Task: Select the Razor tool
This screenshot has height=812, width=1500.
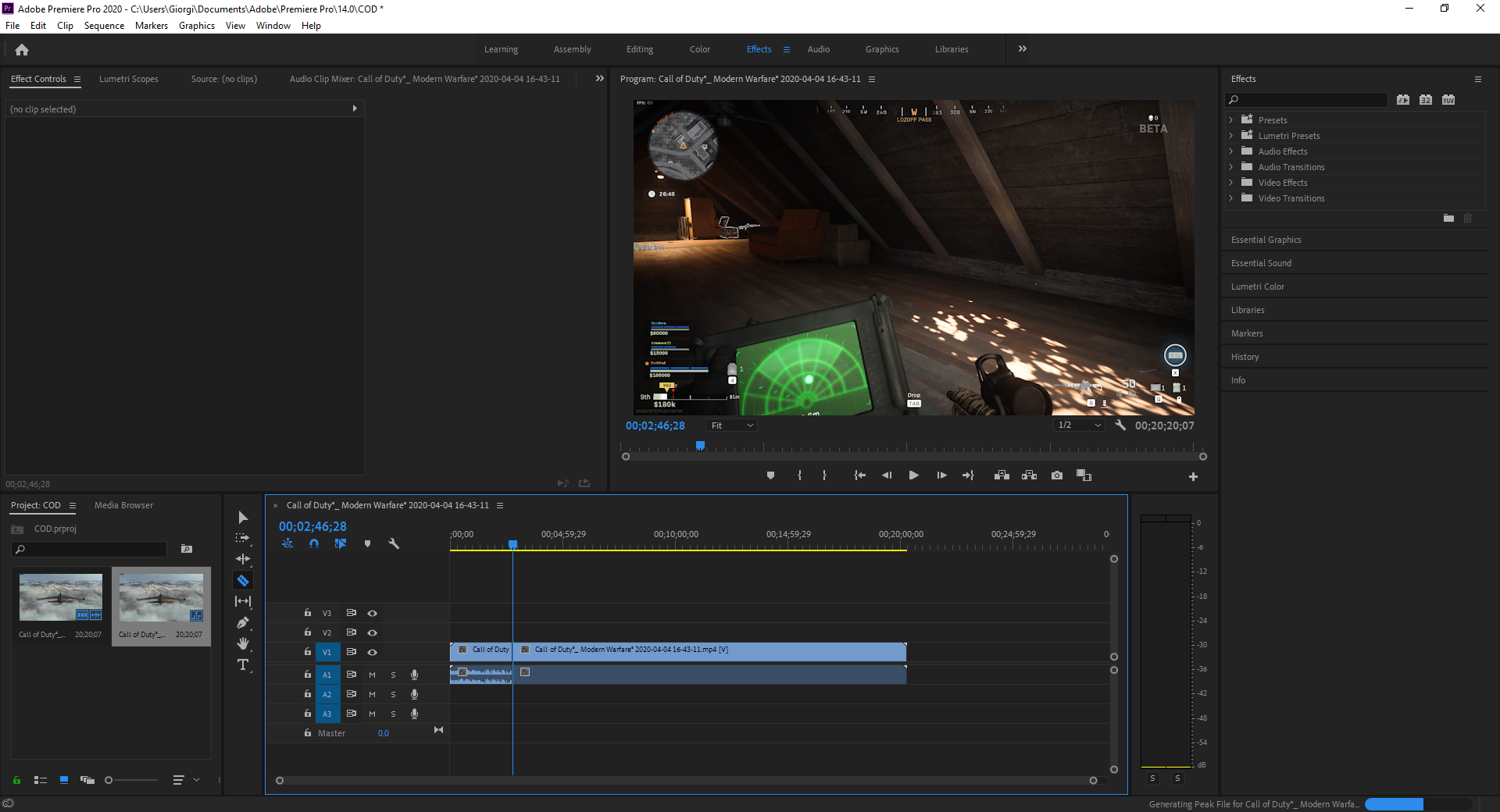Action: coord(243,581)
